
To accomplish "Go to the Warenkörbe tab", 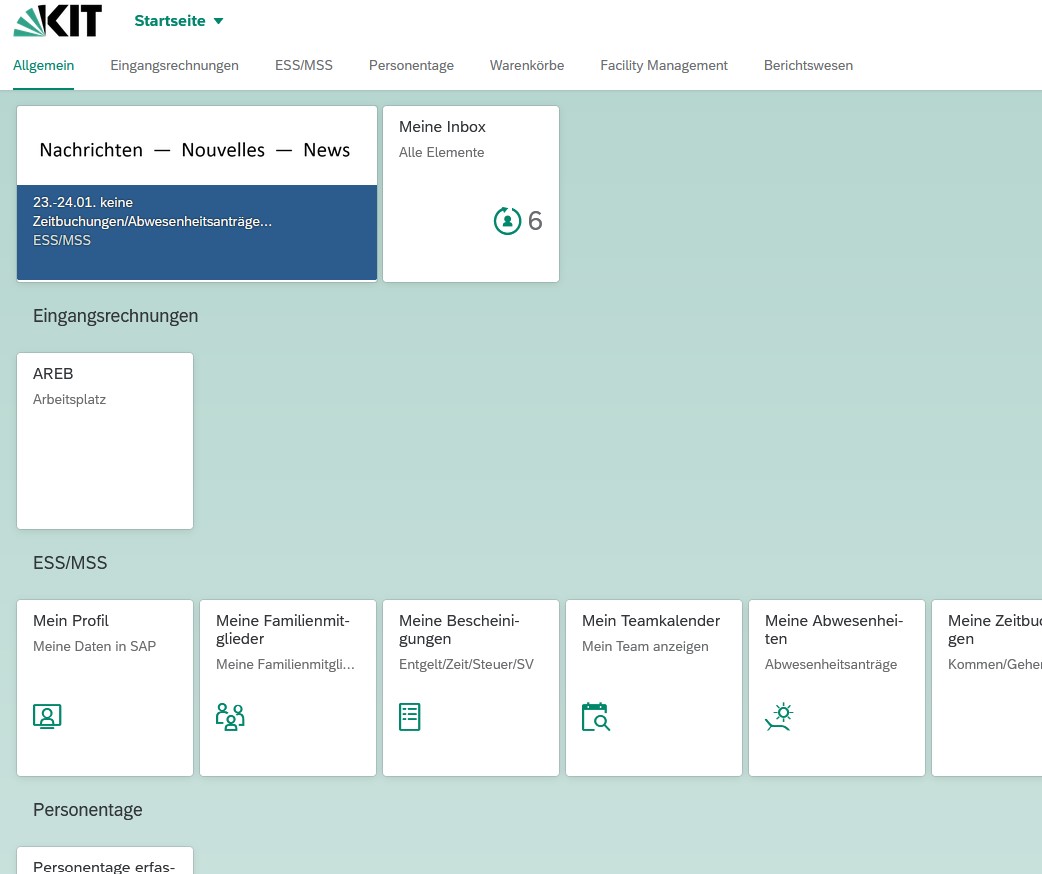I will click(x=527, y=66).
